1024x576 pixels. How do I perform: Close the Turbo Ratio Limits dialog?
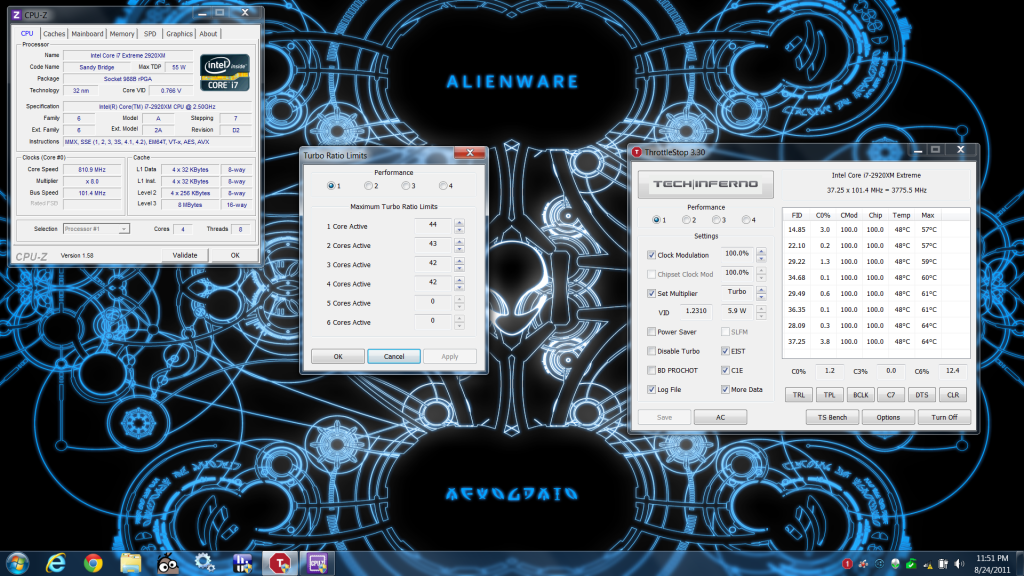click(470, 153)
